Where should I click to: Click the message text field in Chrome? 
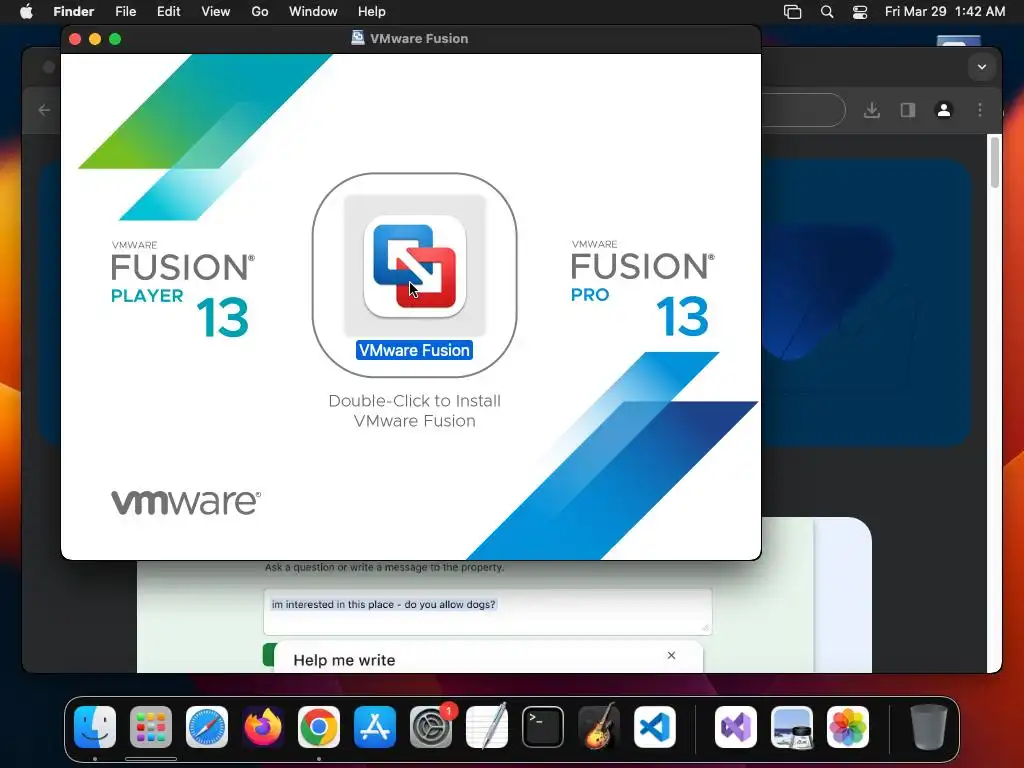[488, 612]
